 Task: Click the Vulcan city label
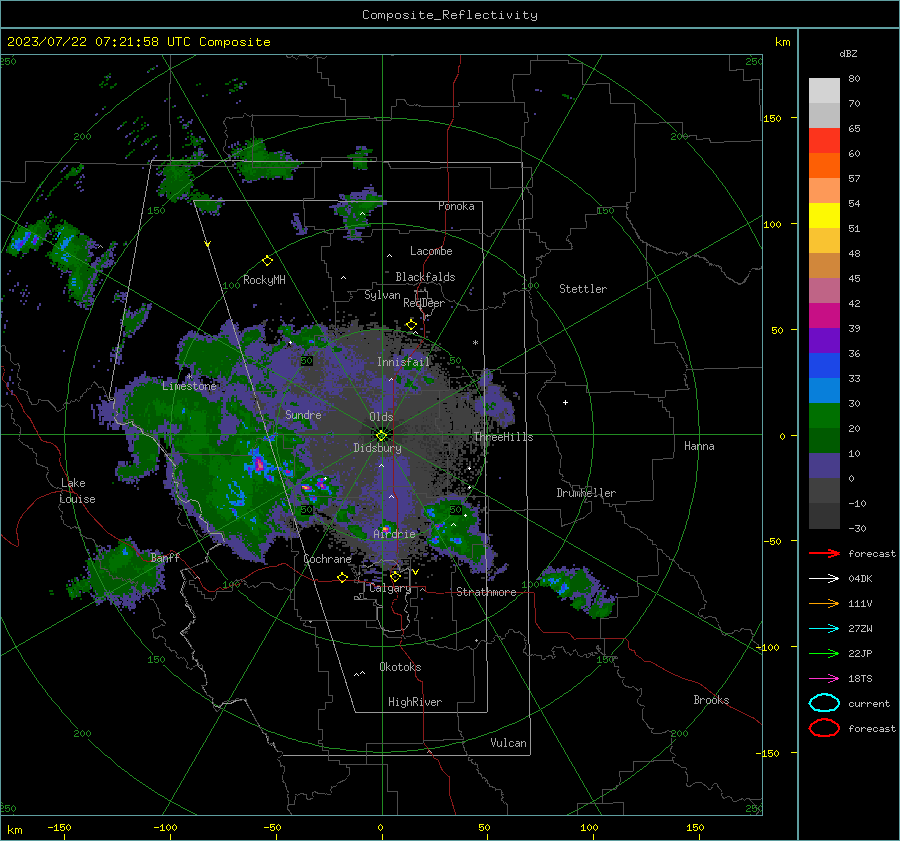508,743
